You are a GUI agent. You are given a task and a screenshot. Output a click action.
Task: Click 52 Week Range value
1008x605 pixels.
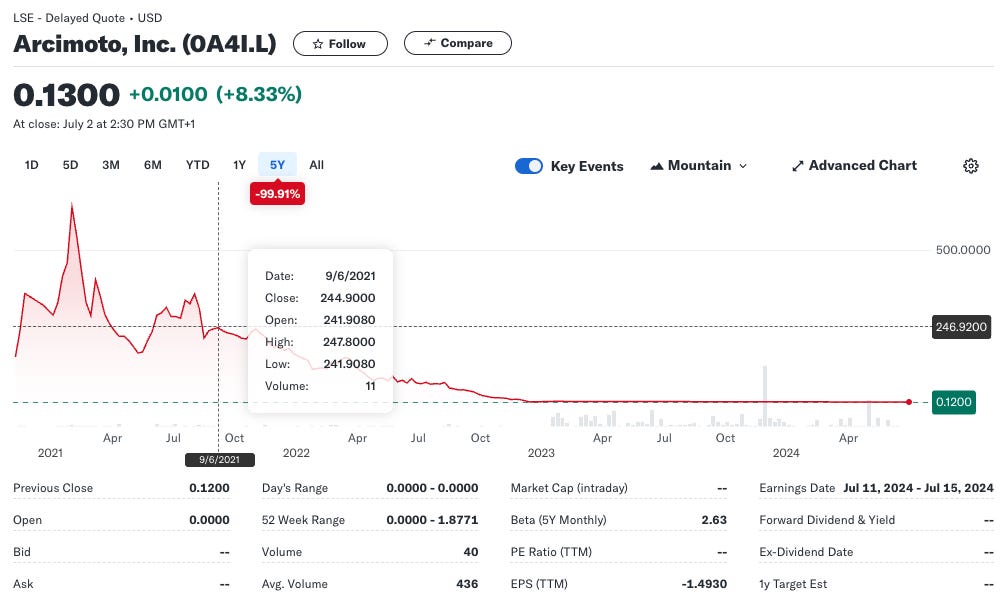(432, 520)
